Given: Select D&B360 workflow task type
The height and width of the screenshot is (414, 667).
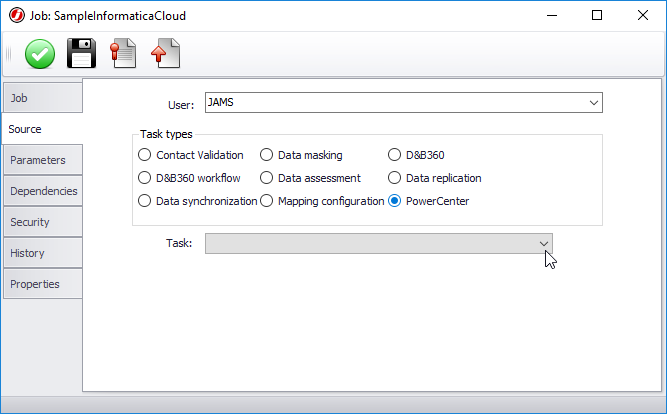Looking at the screenshot, I should tap(145, 178).
